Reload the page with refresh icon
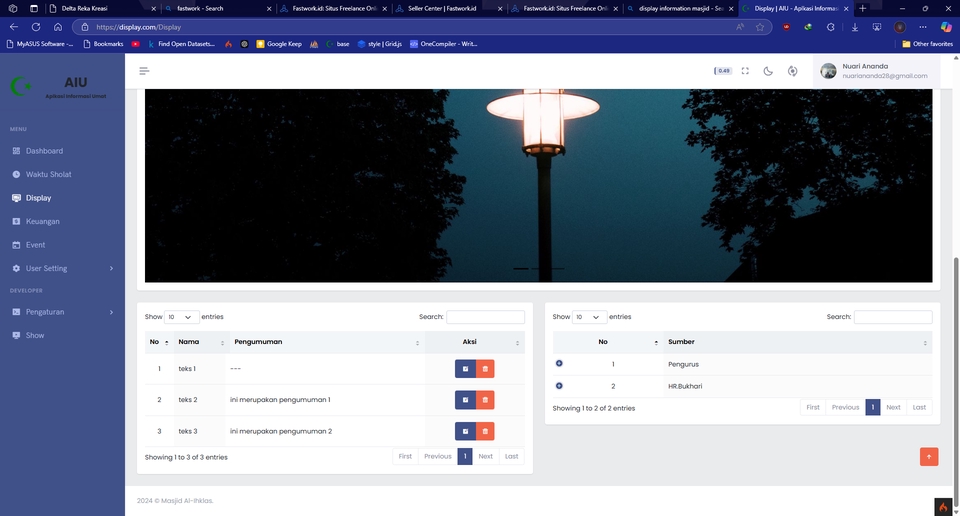This screenshot has width=960, height=516. [36, 27]
